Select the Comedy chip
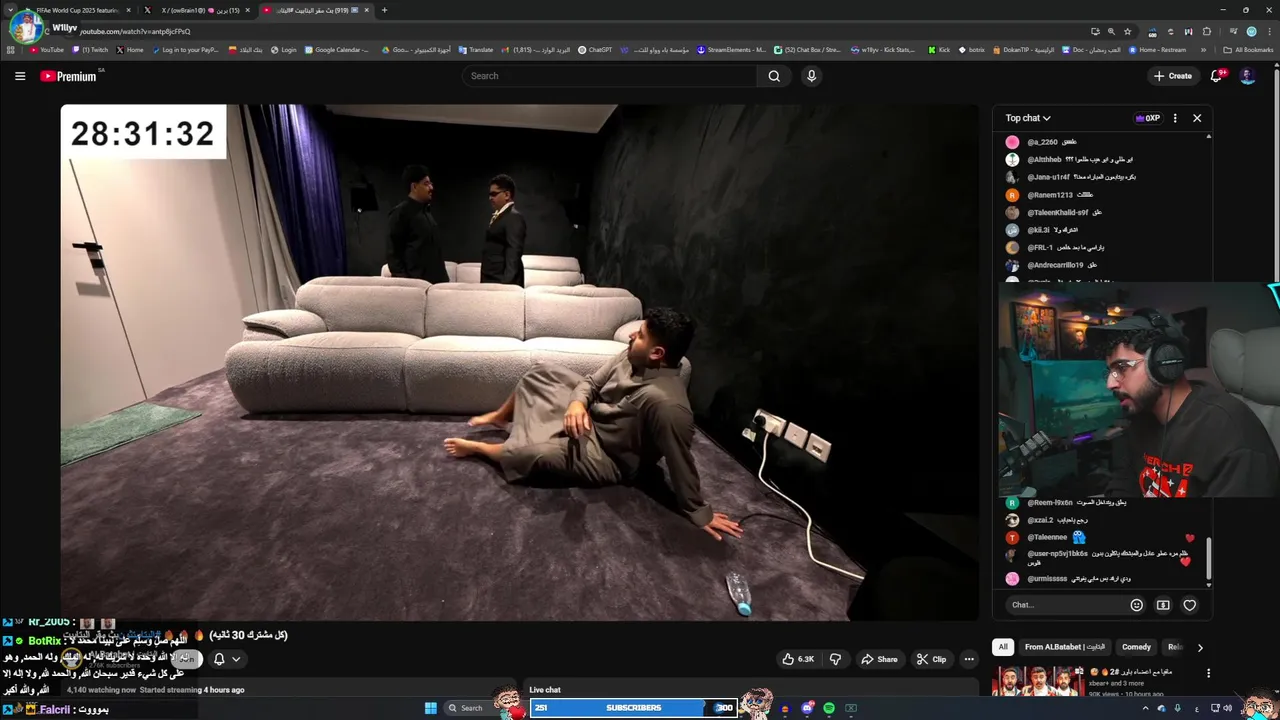This screenshot has width=1280, height=720. (1136, 647)
